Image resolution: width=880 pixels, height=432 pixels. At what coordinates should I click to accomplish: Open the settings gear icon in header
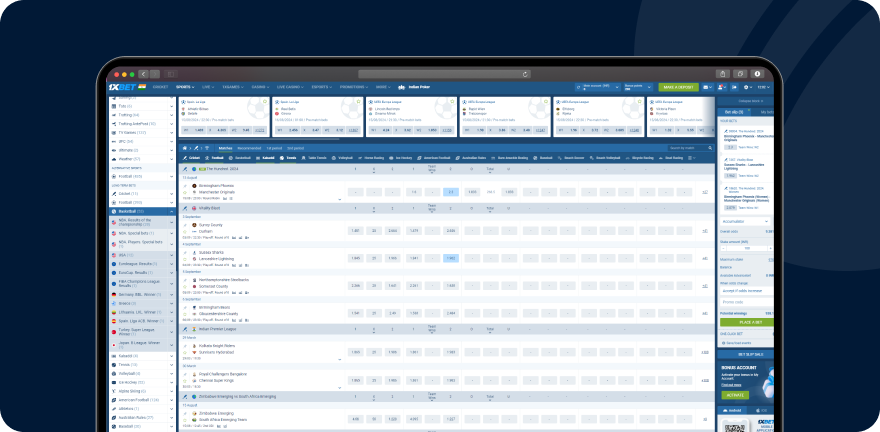point(746,87)
